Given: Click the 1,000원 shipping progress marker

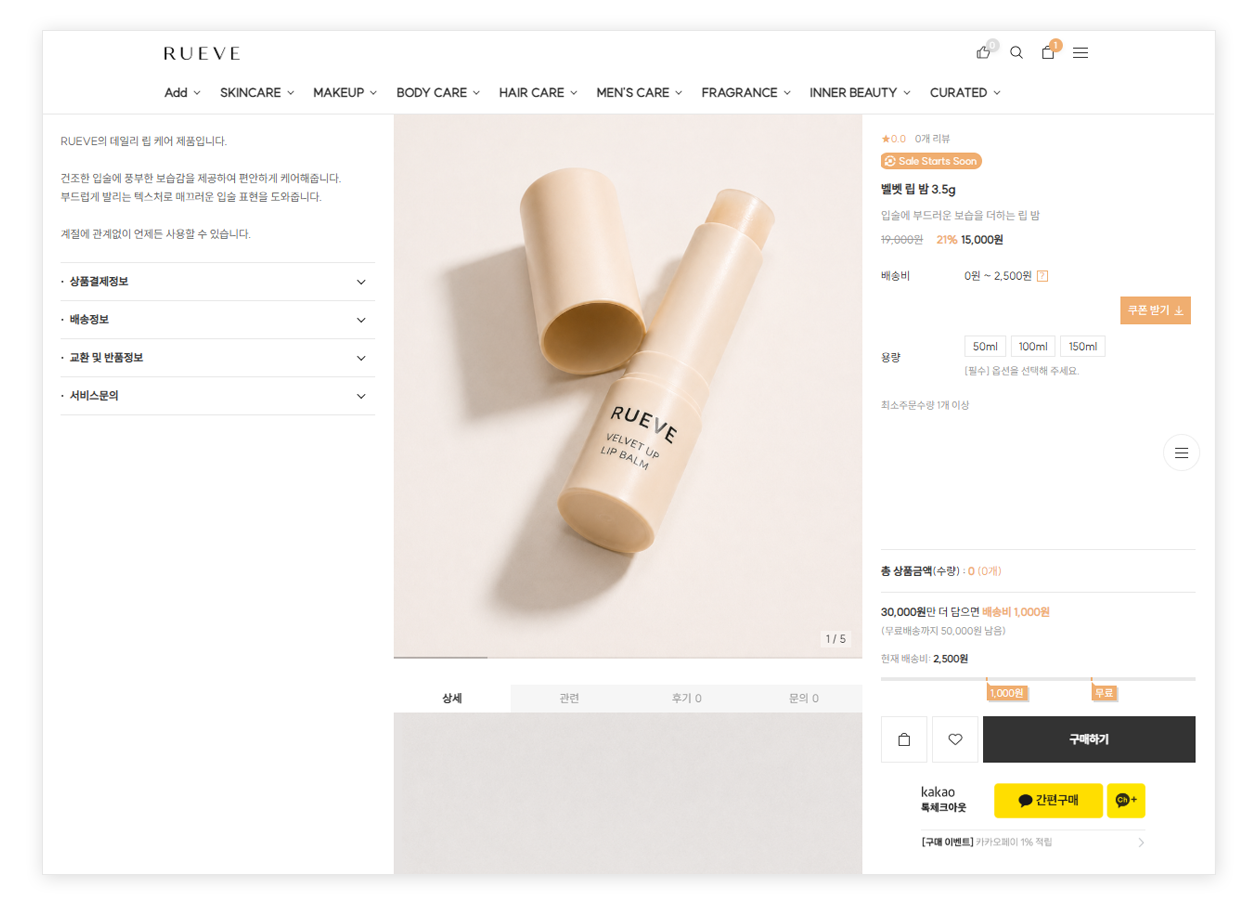Looking at the screenshot, I should (x=1007, y=692).
